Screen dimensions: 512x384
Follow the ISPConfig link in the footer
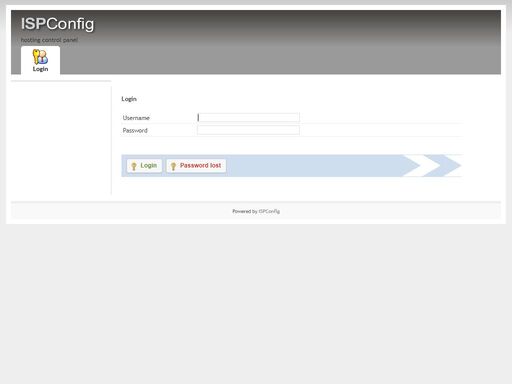click(269, 211)
